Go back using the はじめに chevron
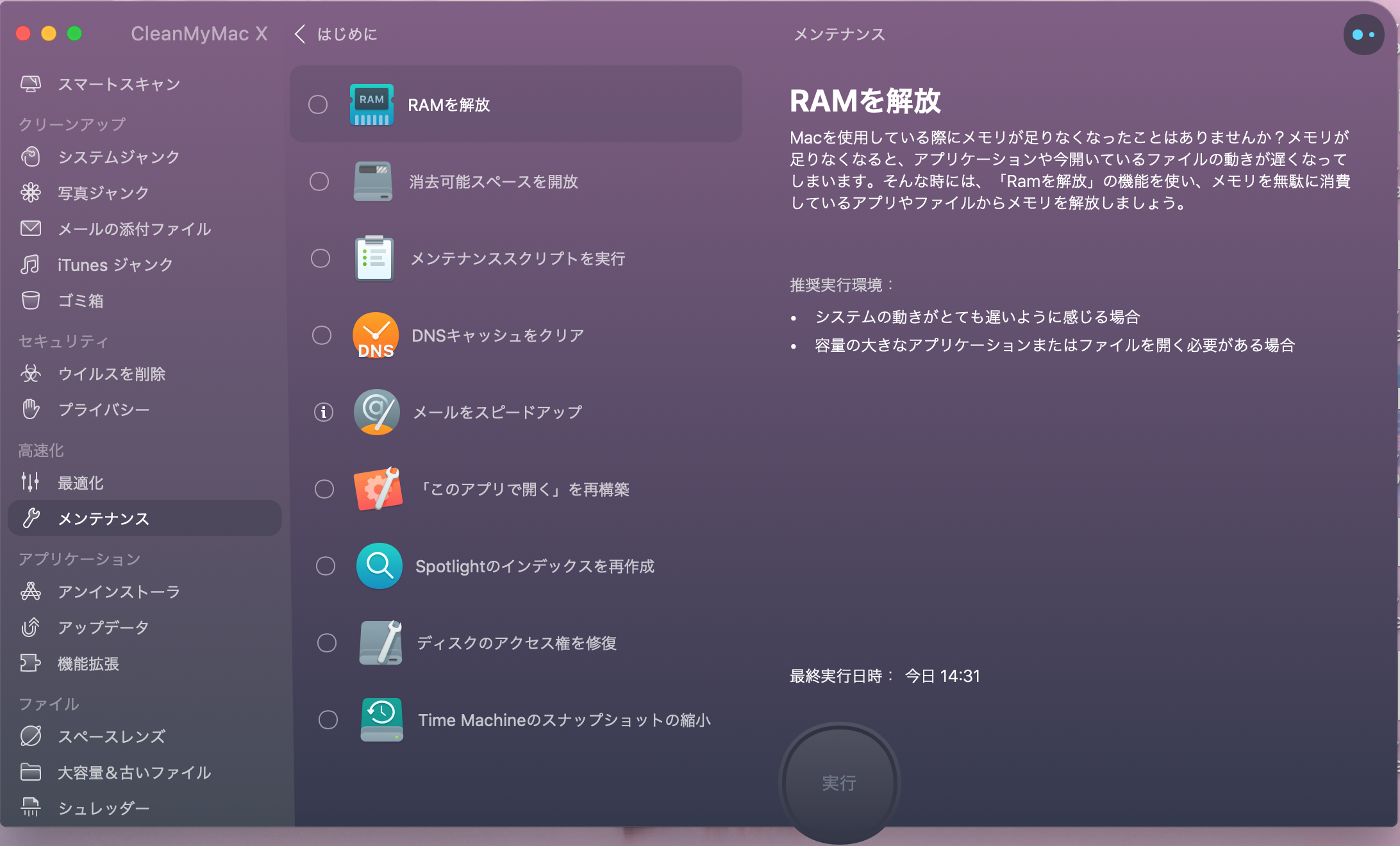The height and width of the screenshot is (846, 1400). [x=299, y=34]
